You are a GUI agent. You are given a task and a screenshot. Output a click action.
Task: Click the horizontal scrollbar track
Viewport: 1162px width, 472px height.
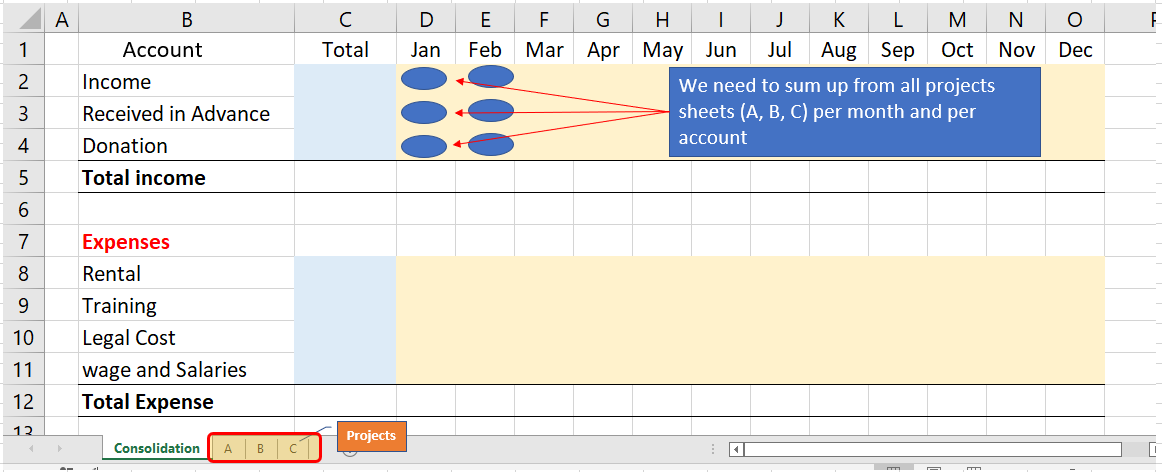pyautogui.click(x=933, y=449)
